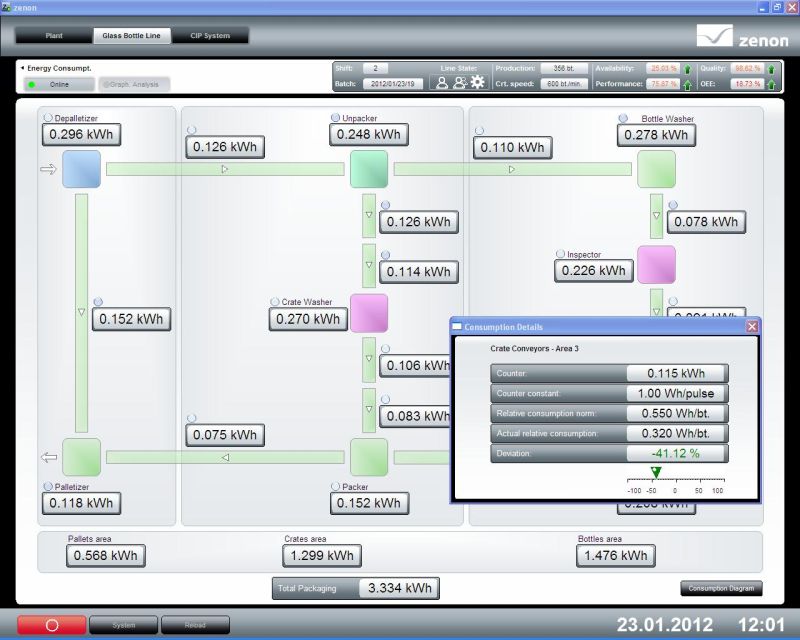This screenshot has width=800, height=640.
Task: Toggle the round indicator next to Crate Washer
Action: pyautogui.click(x=275, y=301)
